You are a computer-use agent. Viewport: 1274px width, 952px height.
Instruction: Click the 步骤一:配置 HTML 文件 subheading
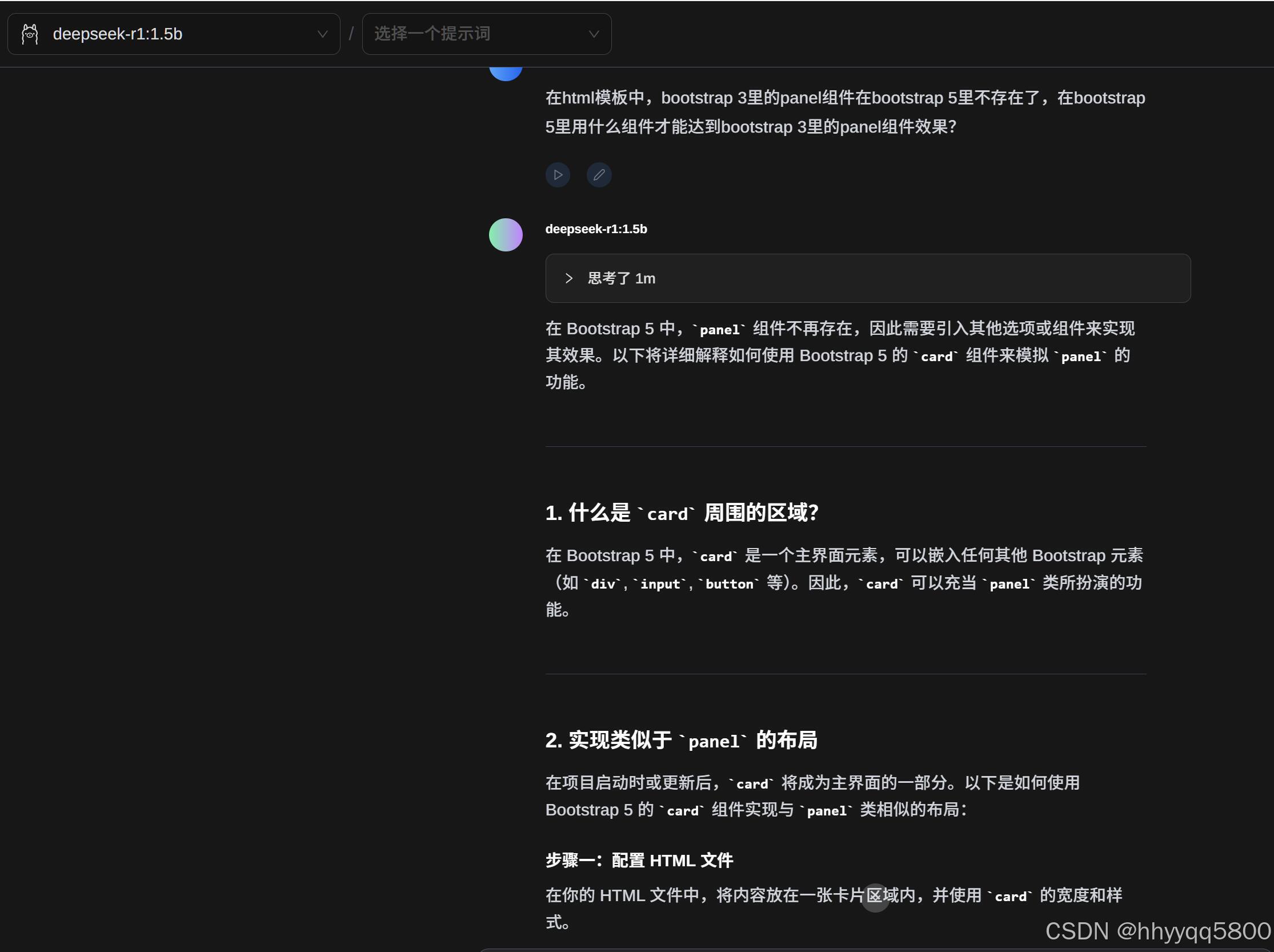639,860
